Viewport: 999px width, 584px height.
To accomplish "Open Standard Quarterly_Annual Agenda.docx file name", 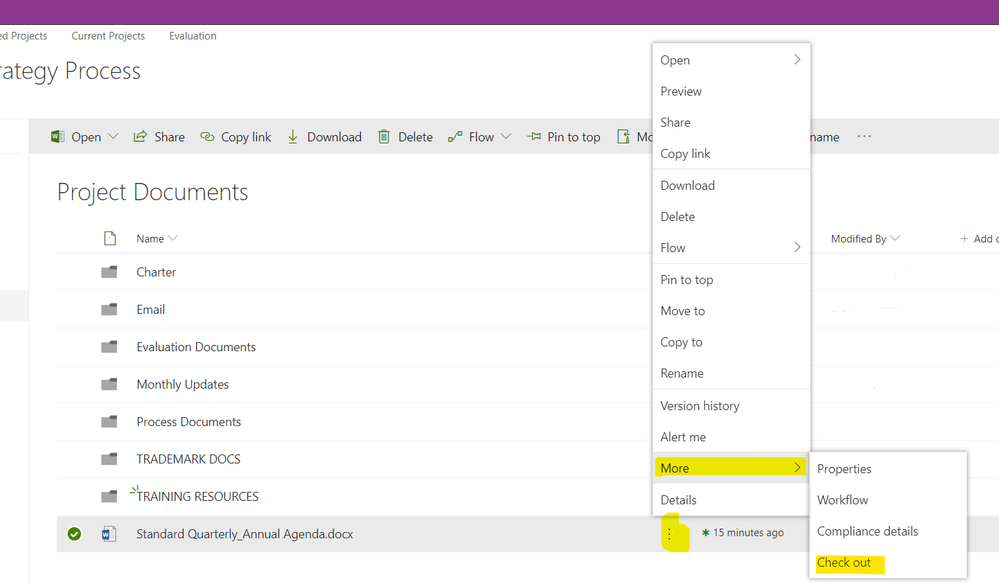I will tap(245, 534).
